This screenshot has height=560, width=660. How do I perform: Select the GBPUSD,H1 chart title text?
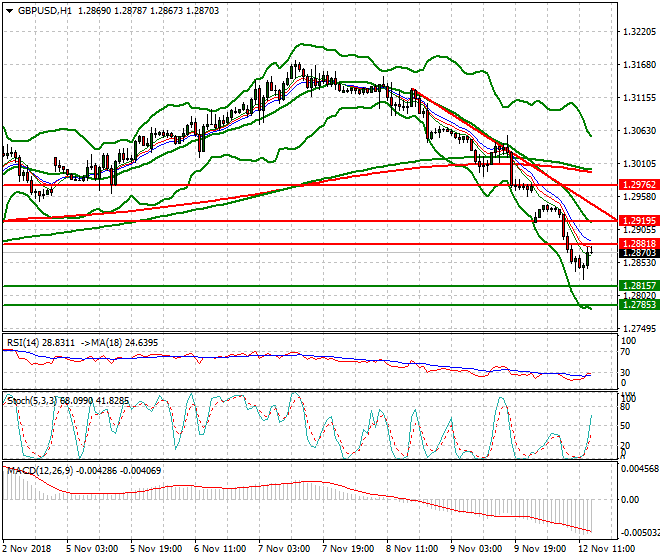coord(45,11)
